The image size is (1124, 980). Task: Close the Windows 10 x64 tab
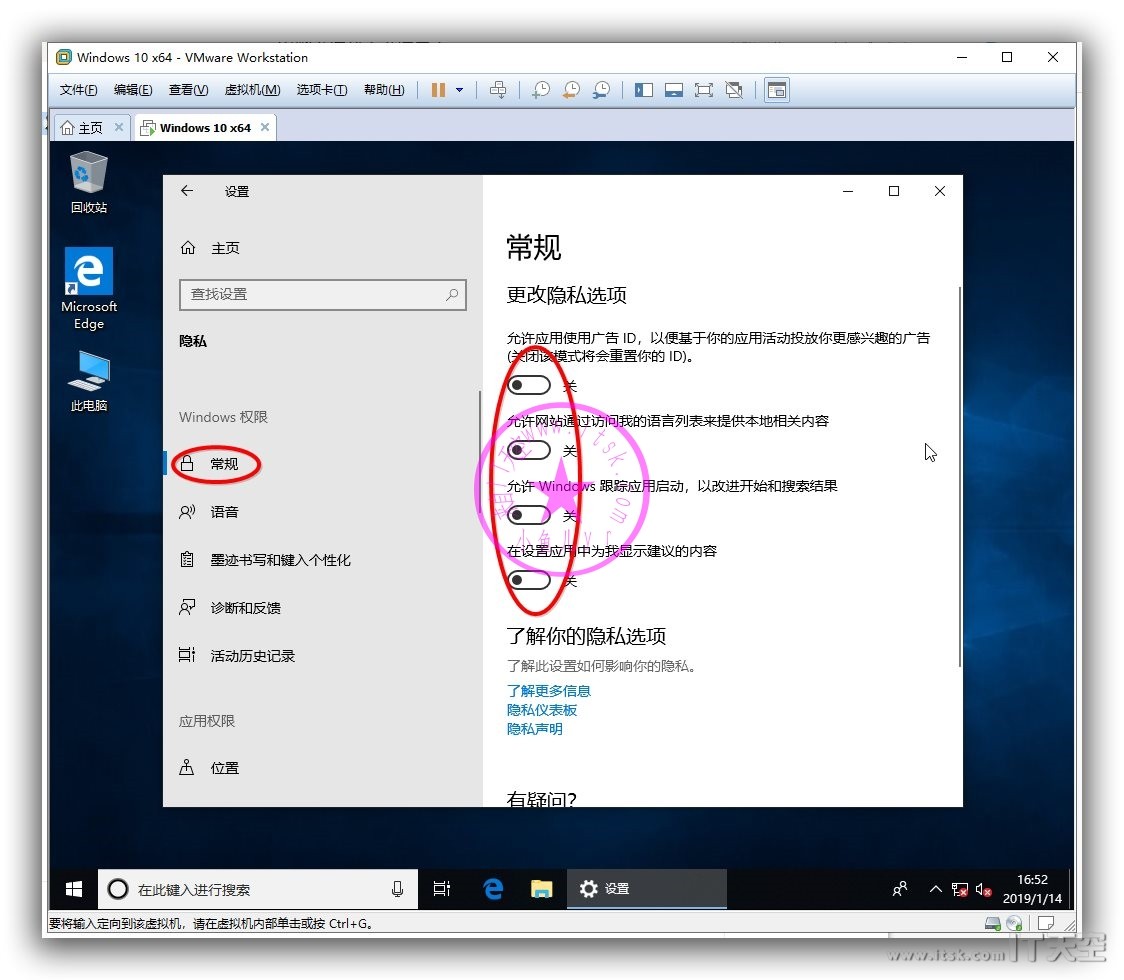coord(265,127)
